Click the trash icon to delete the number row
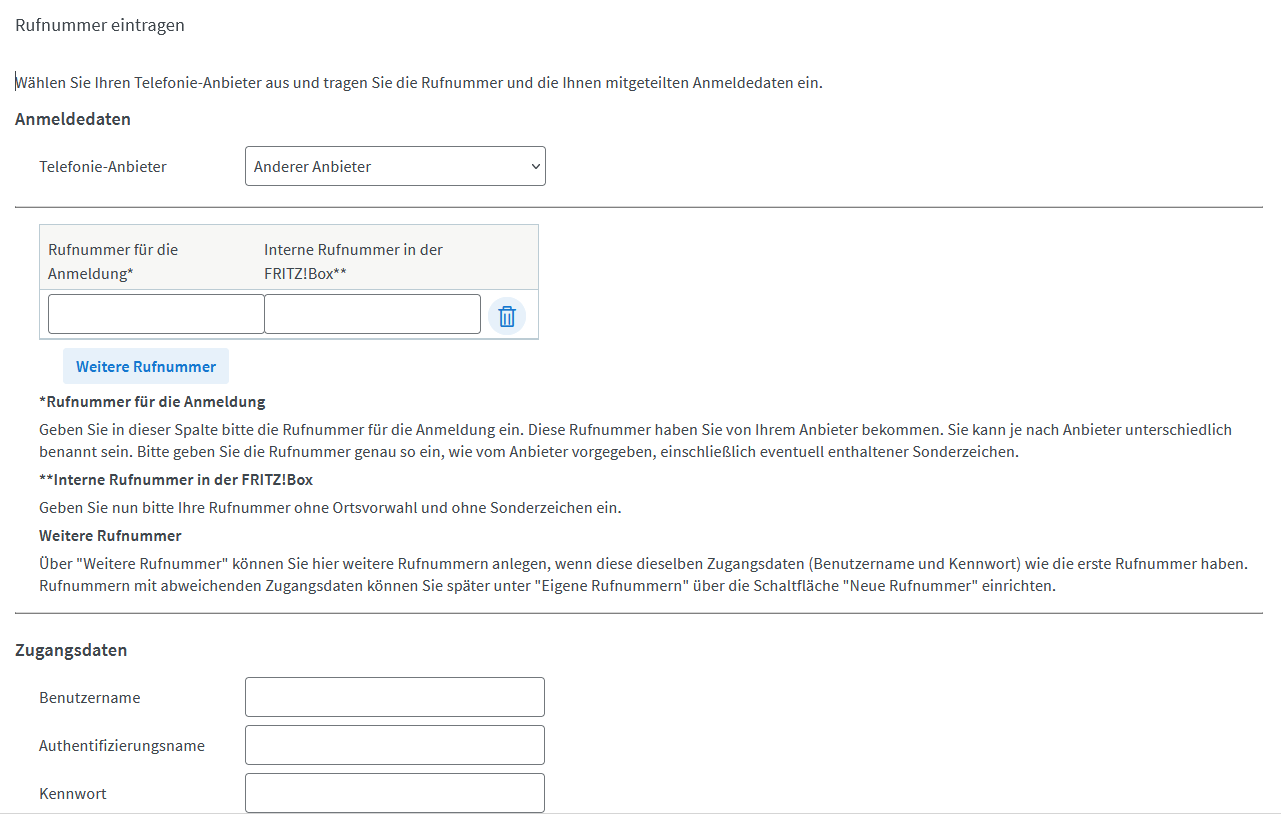The height and width of the screenshot is (815, 1281). click(x=507, y=316)
